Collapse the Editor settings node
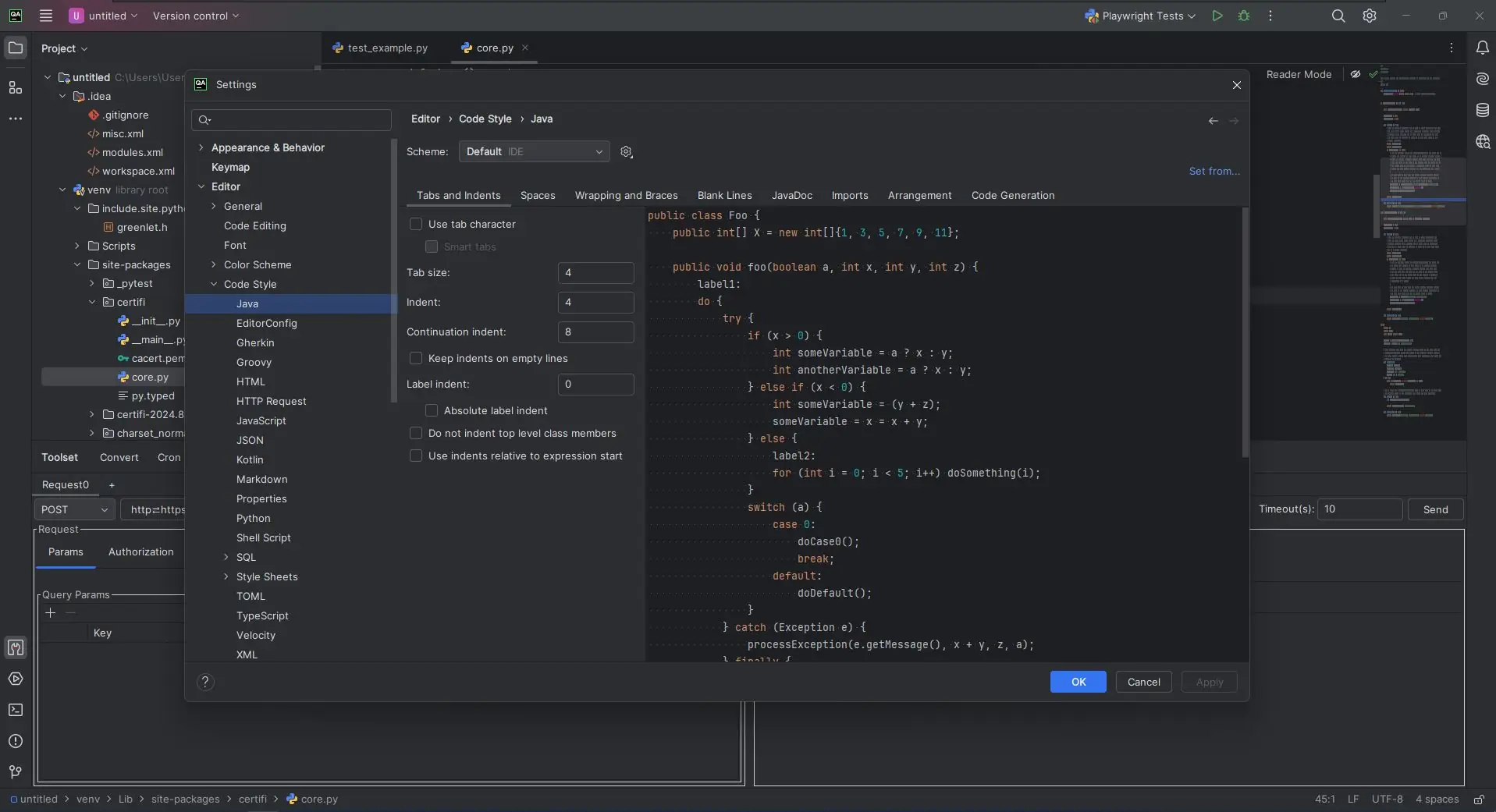 coord(201,187)
